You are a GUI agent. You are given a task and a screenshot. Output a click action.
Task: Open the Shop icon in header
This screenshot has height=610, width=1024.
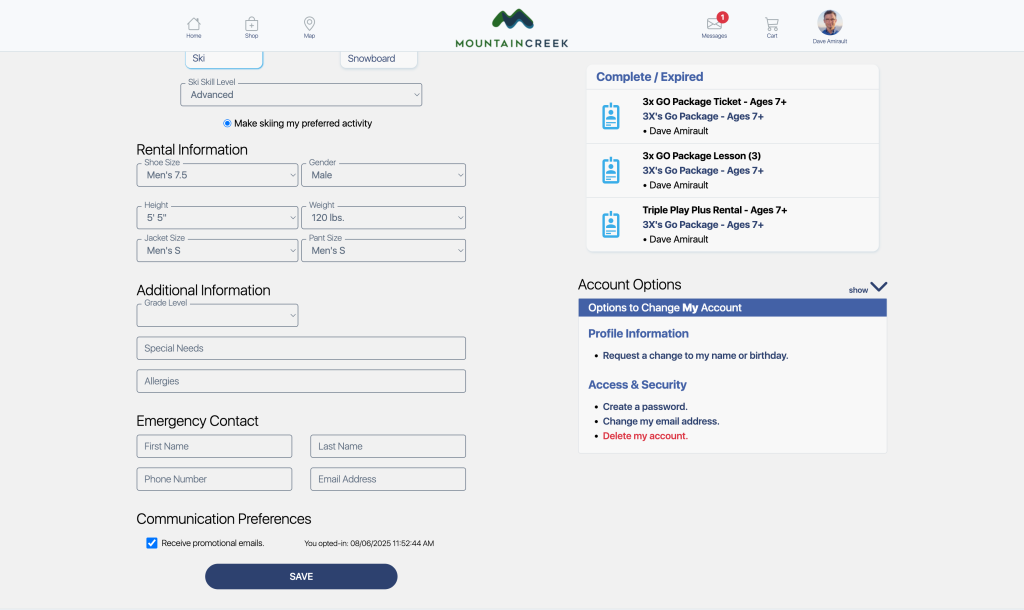click(x=251, y=24)
